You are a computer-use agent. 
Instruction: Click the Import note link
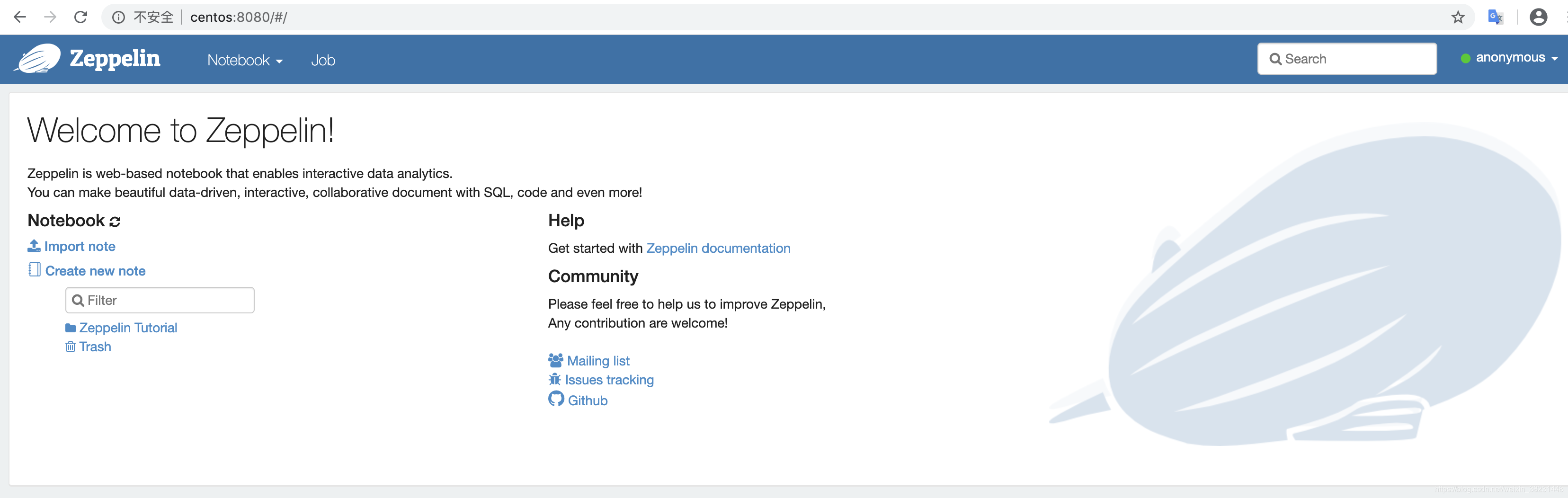pyautogui.click(x=80, y=246)
